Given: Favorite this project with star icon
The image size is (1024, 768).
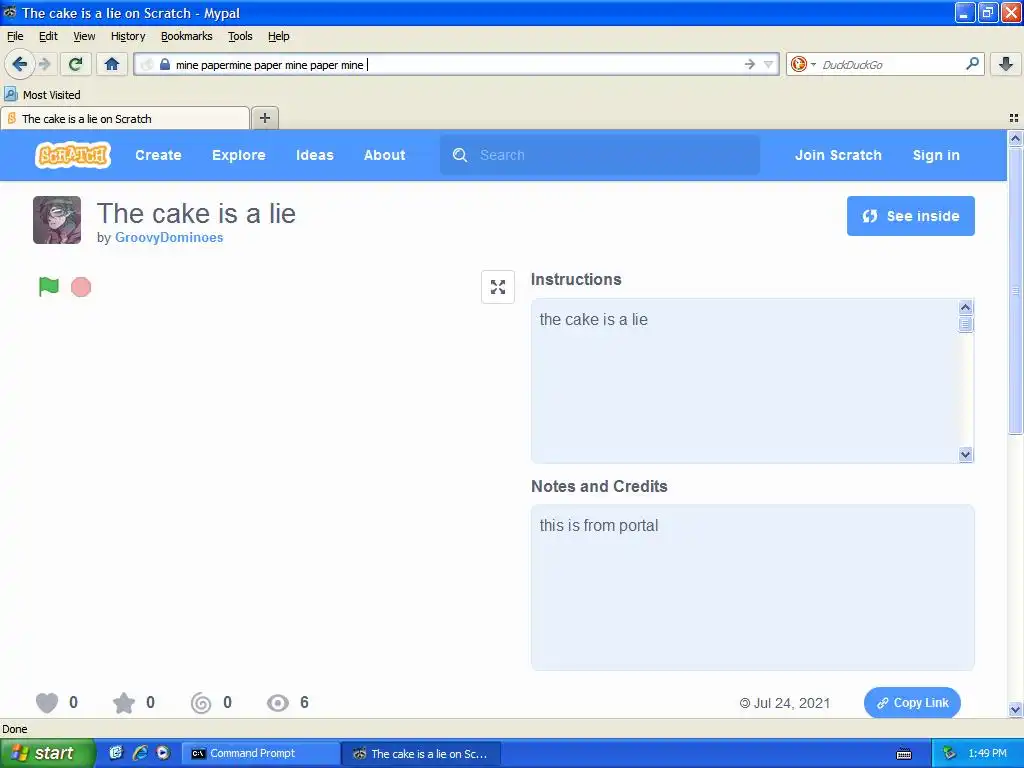Looking at the screenshot, I should point(123,703).
